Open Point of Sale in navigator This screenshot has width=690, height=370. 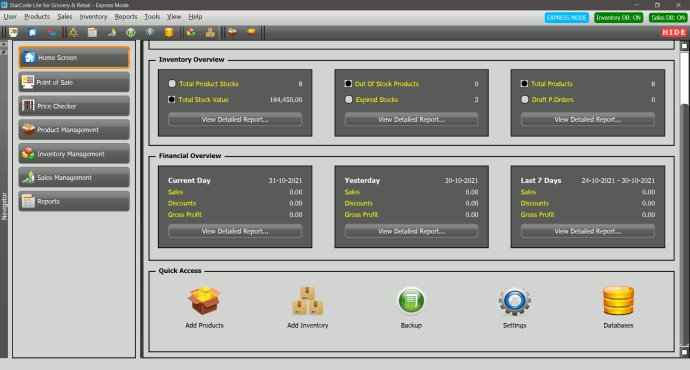[74, 82]
